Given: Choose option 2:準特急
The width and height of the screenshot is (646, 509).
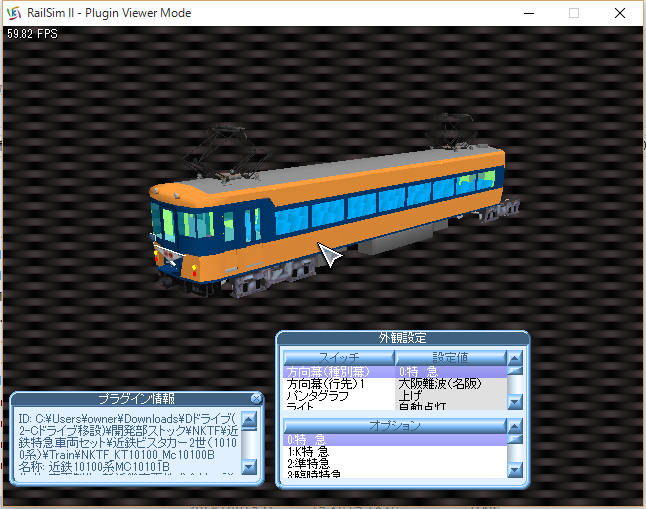Looking at the screenshot, I should pyautogui.click(x=395, y=463).
